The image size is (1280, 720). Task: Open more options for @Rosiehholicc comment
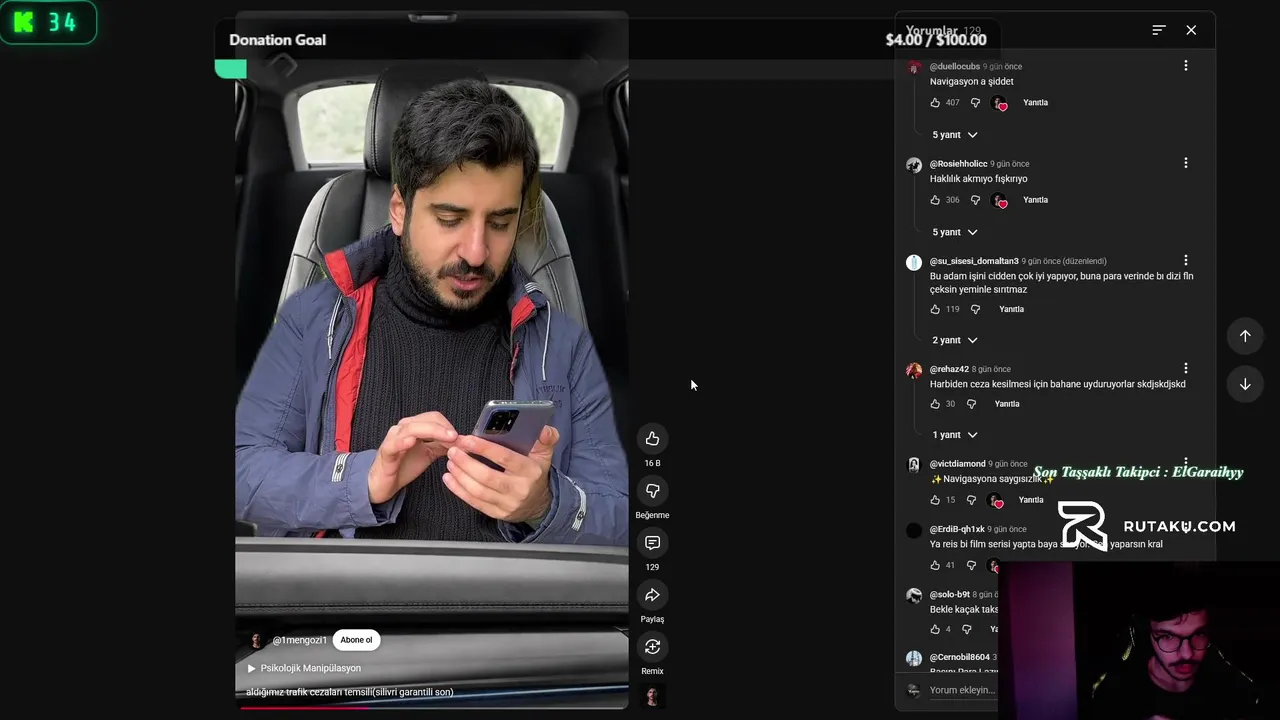1186,163
